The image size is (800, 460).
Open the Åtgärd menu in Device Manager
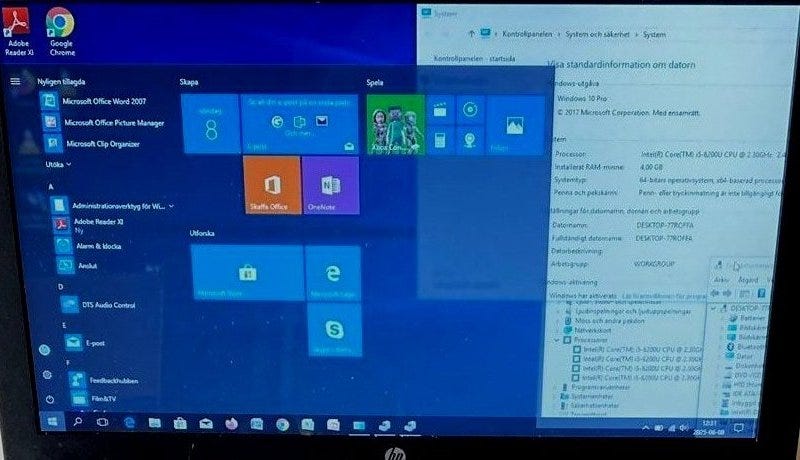(x=748, y=280)
